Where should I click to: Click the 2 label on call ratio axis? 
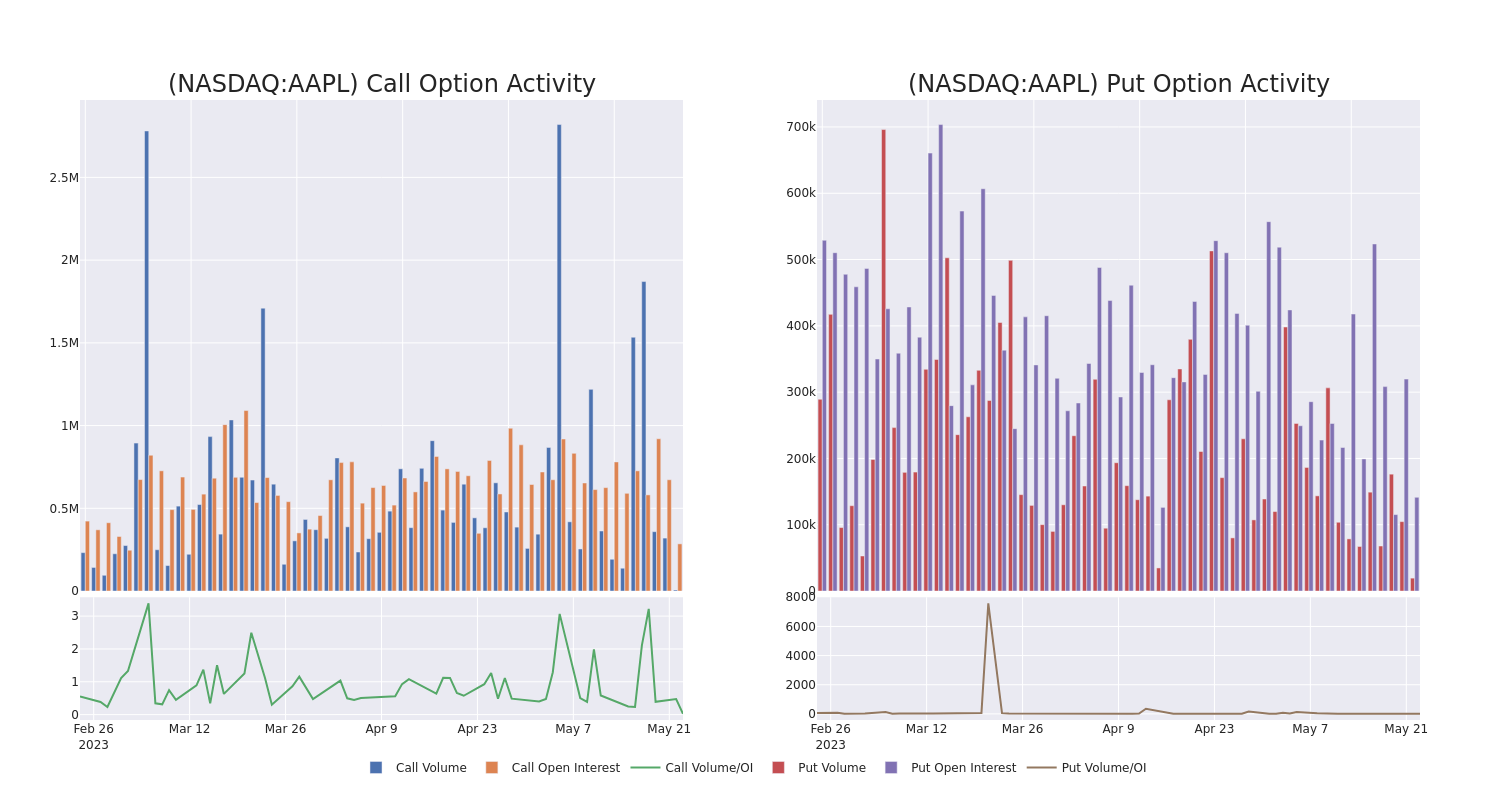(74, 649)
